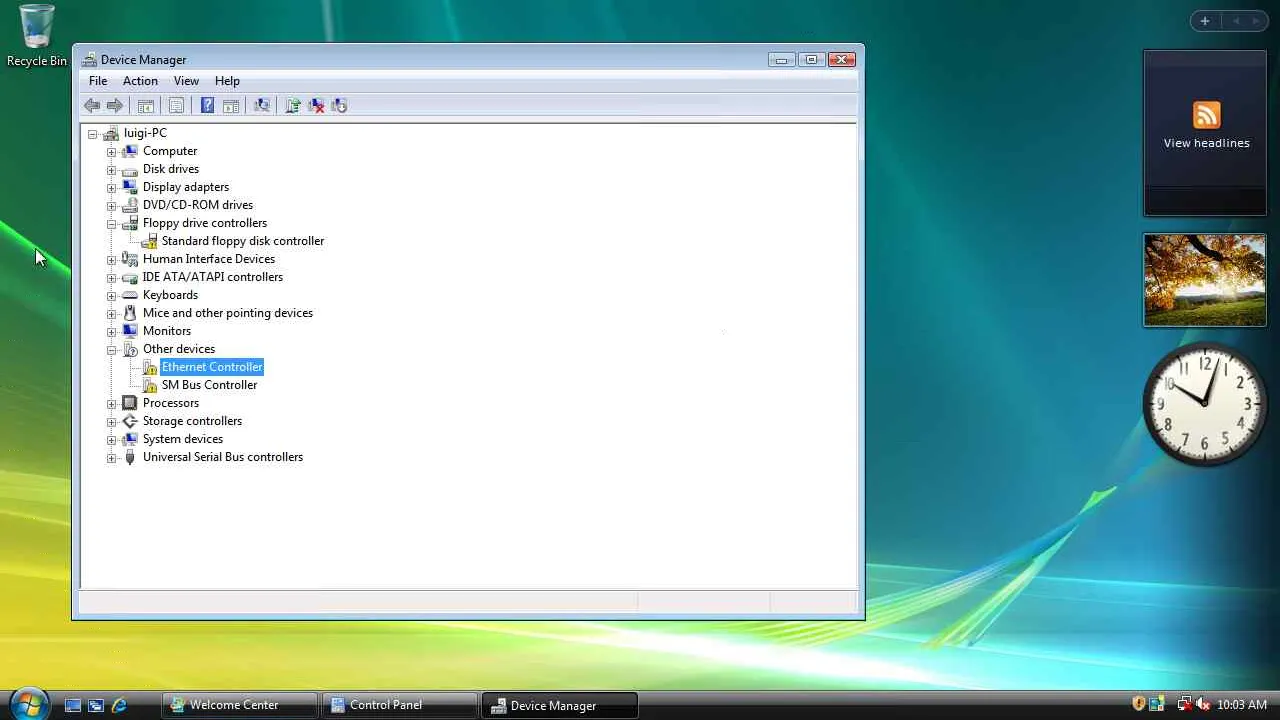The width and height of the screenshot is (1280, 720).
Task: Click the Mice and other pointing devices icon
Action: 129,313
